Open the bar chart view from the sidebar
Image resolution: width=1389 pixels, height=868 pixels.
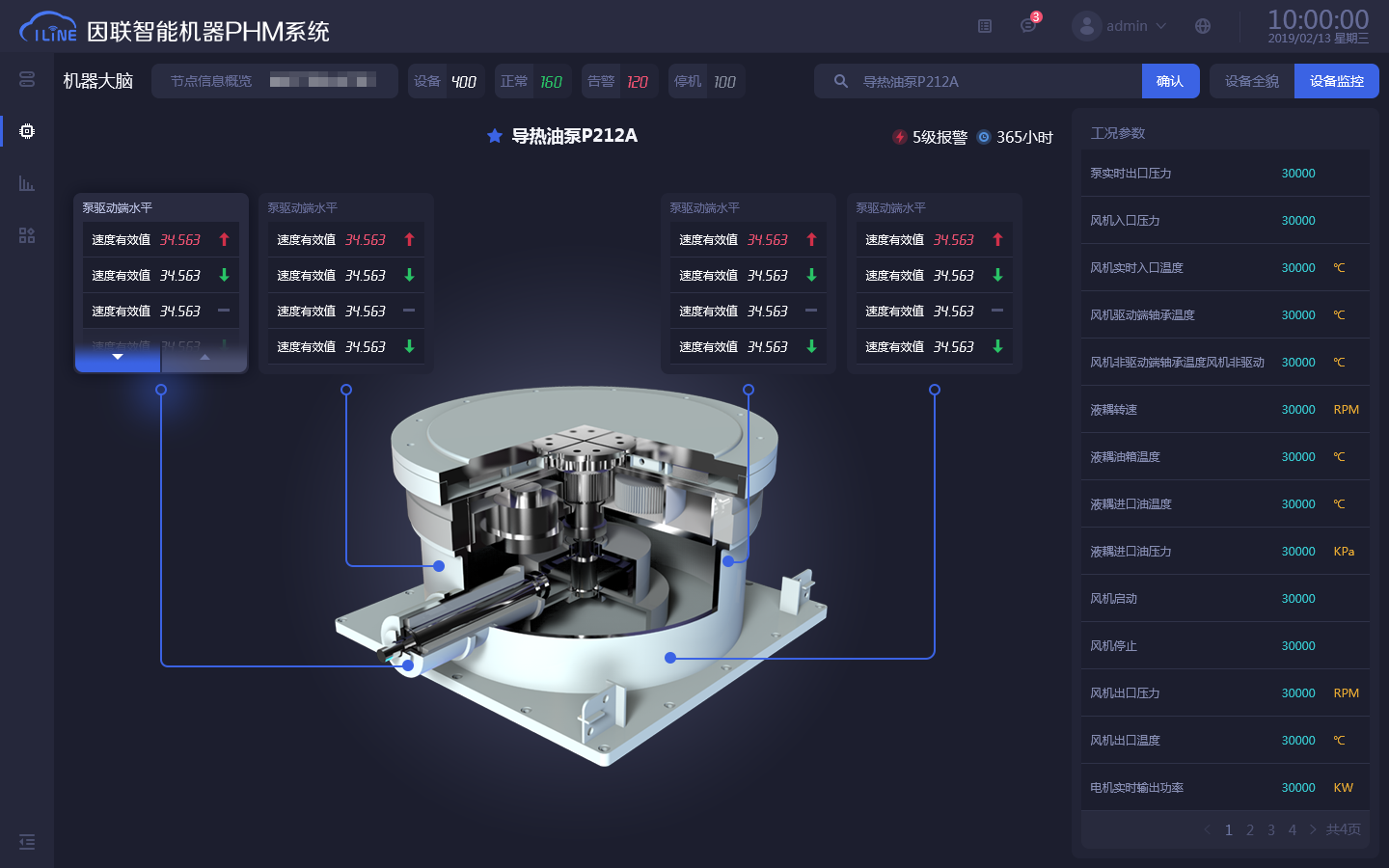click(x=27, y=183)
